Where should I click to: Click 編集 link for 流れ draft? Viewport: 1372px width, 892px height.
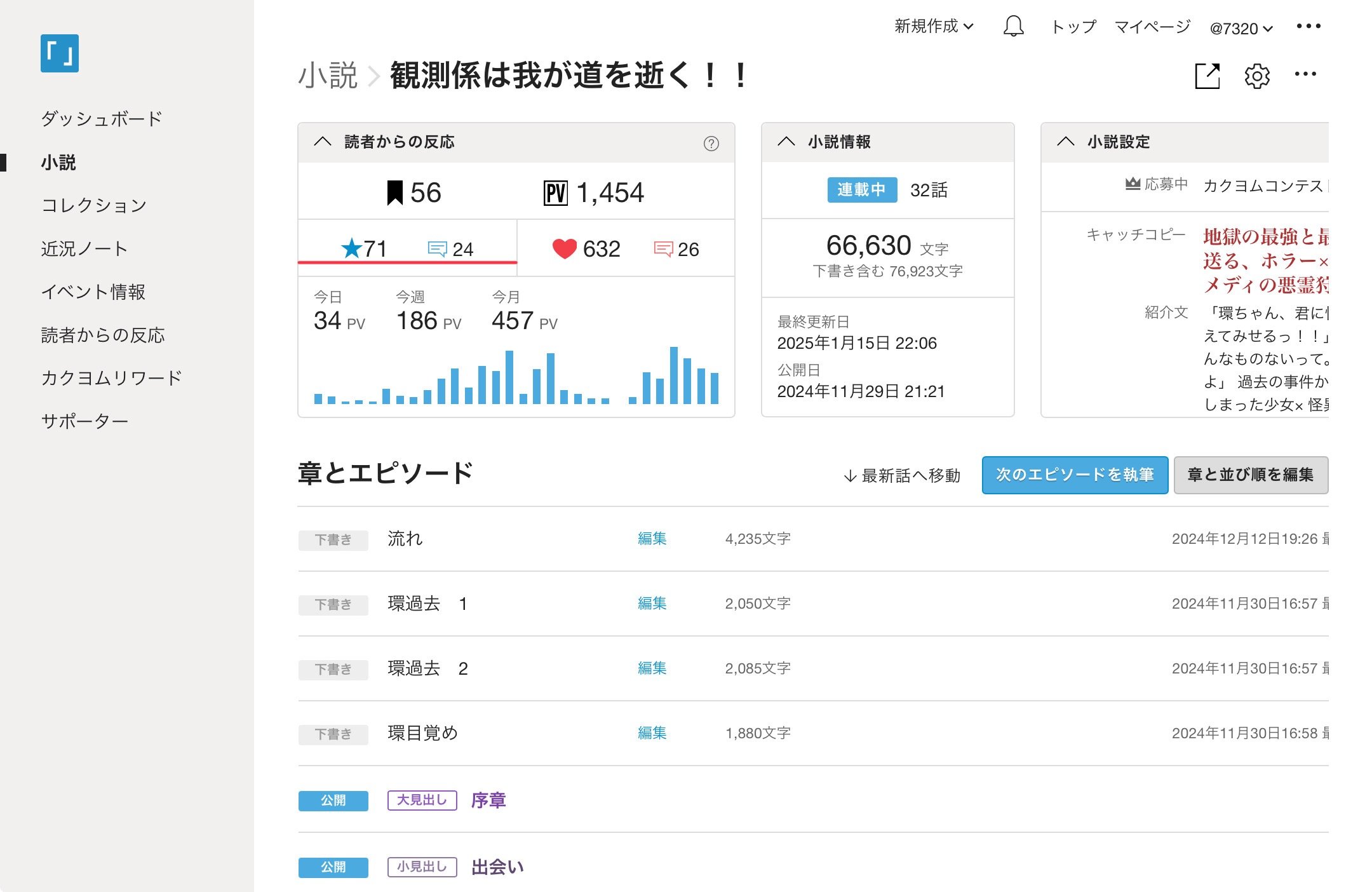pos(652,539)
